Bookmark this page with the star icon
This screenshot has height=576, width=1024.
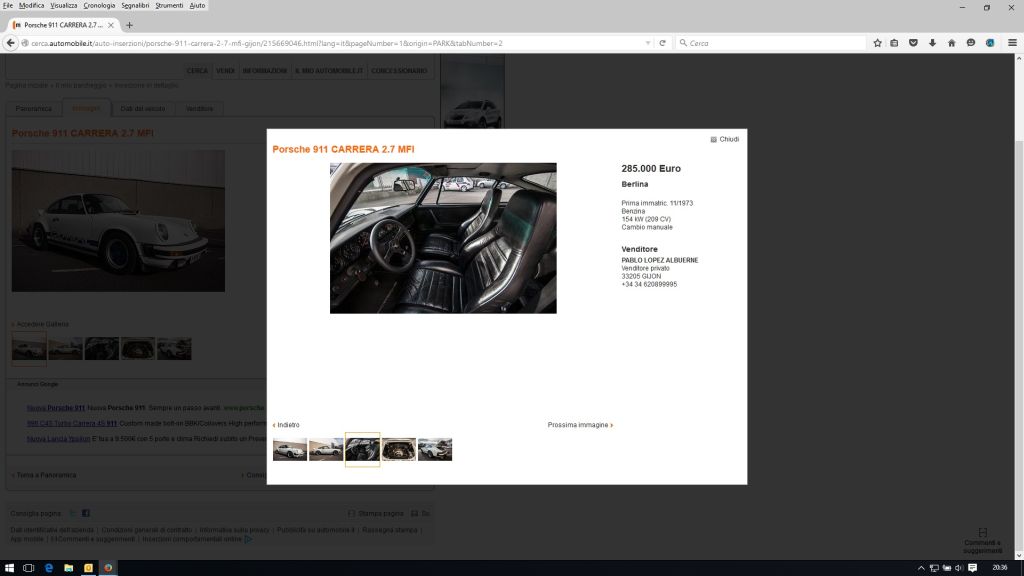click(x=877, y=43)
